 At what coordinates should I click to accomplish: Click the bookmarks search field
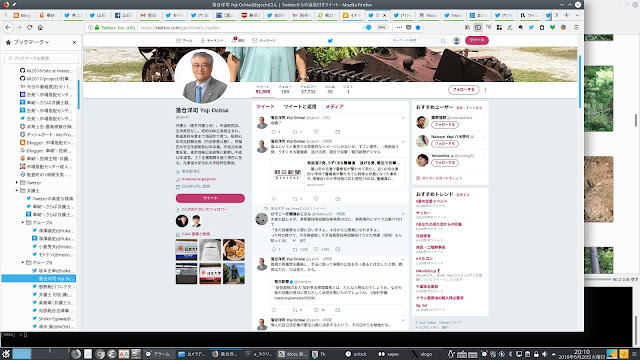point(41,58)
